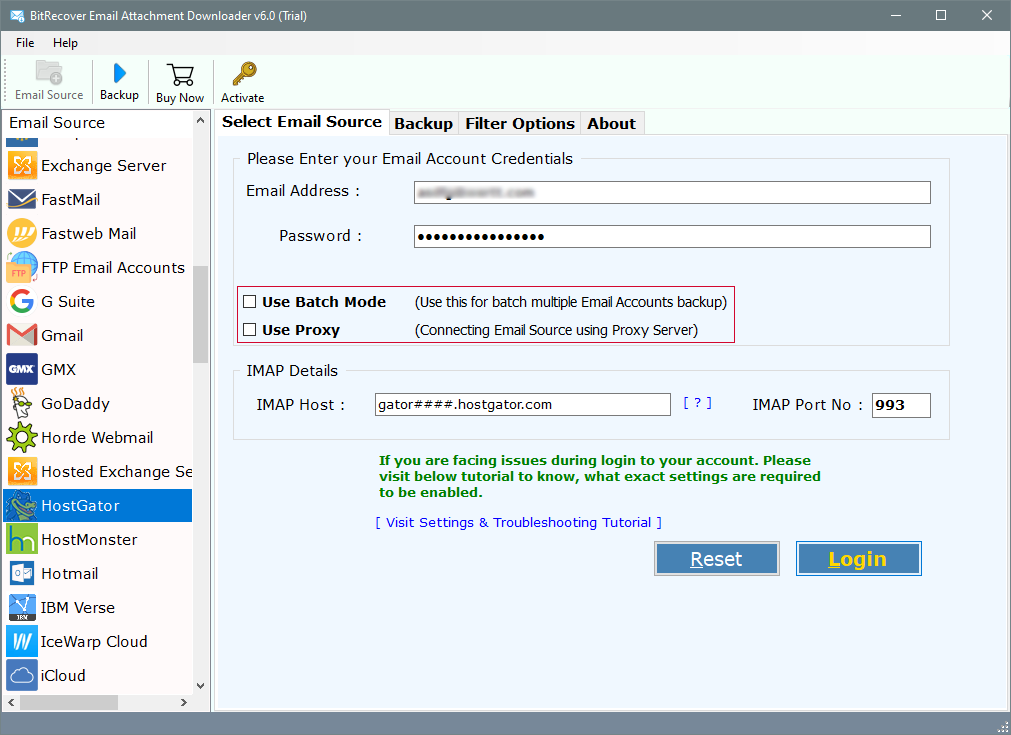Switch to the Filter Options tab
The width and height of the screenshot is (1011, 735).
point(520,123)
